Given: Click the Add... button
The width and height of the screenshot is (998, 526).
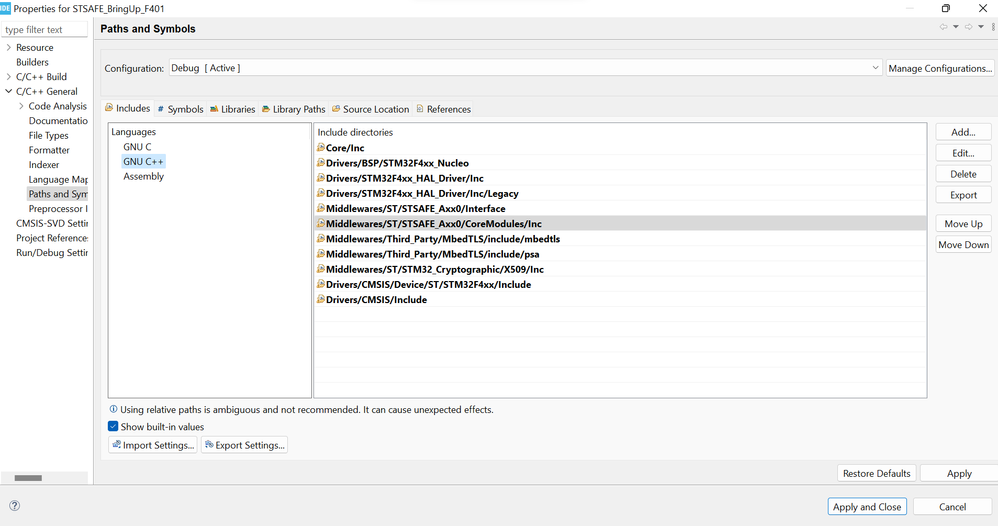Looking at the screenshot, I should point(963,132).
